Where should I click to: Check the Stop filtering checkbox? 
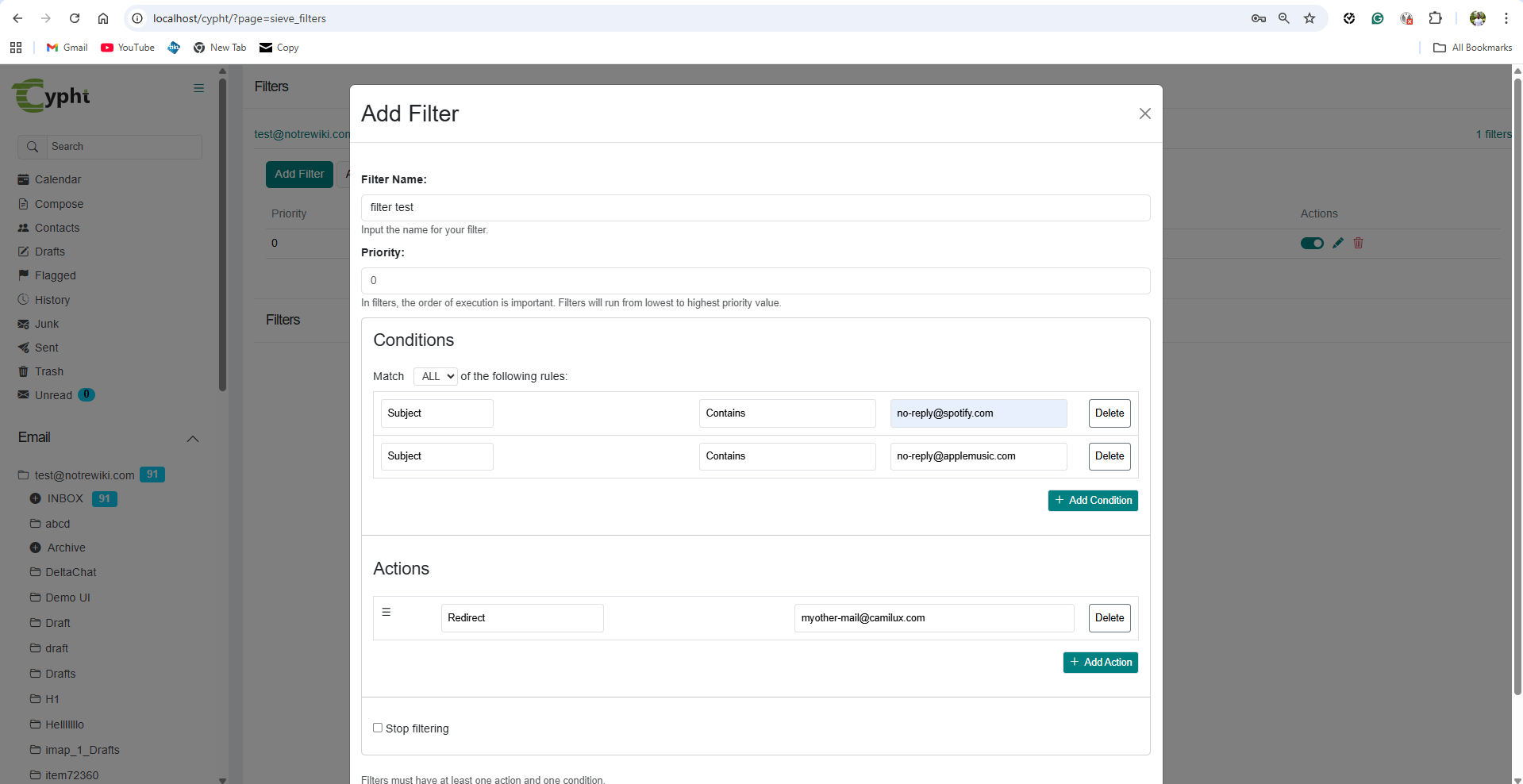378,727
